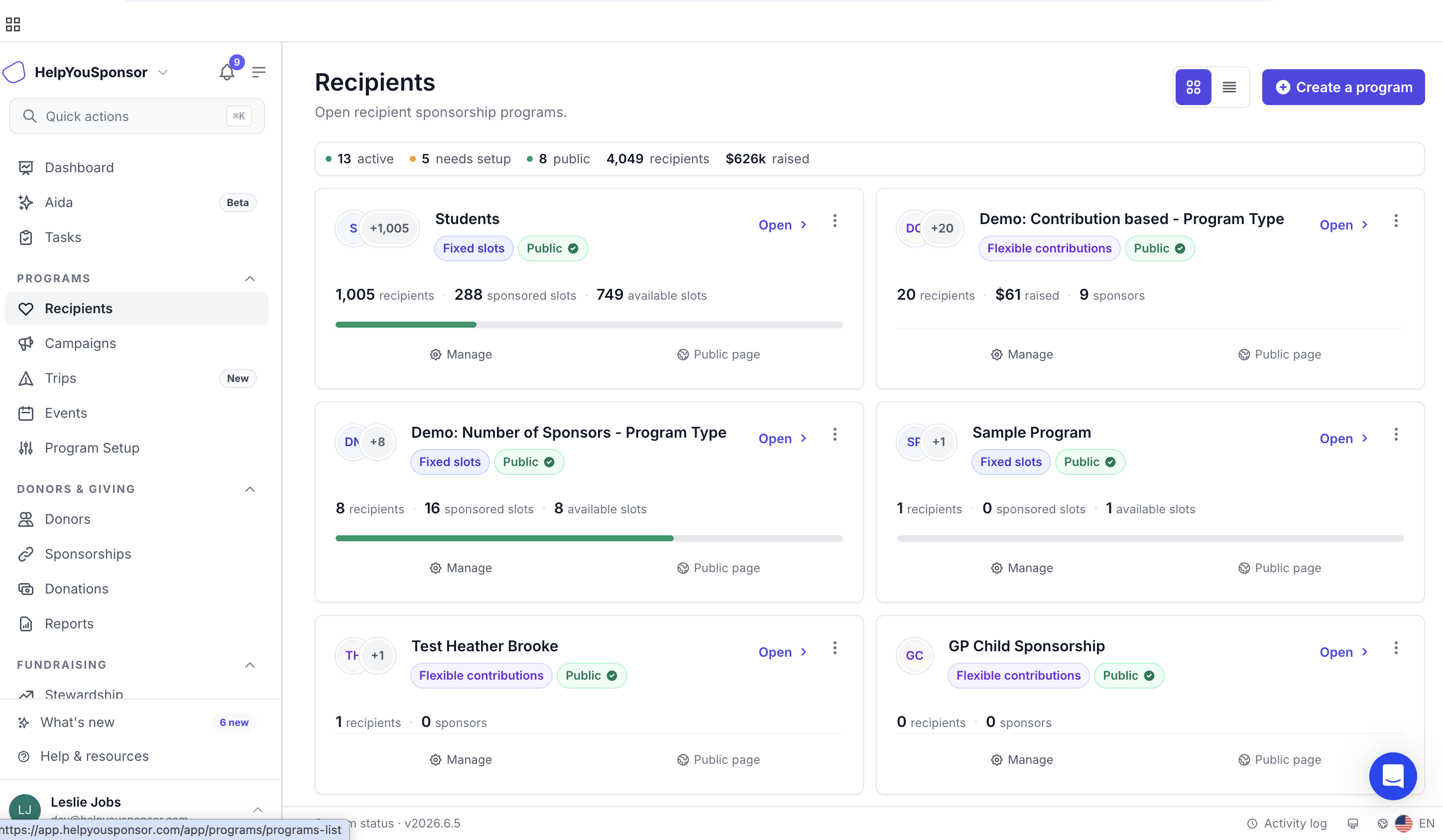The height and width of the screenshot is (840, 1443).
Task: Click the Number of Sponsors progress bar
Action: (x=589, y=538)
